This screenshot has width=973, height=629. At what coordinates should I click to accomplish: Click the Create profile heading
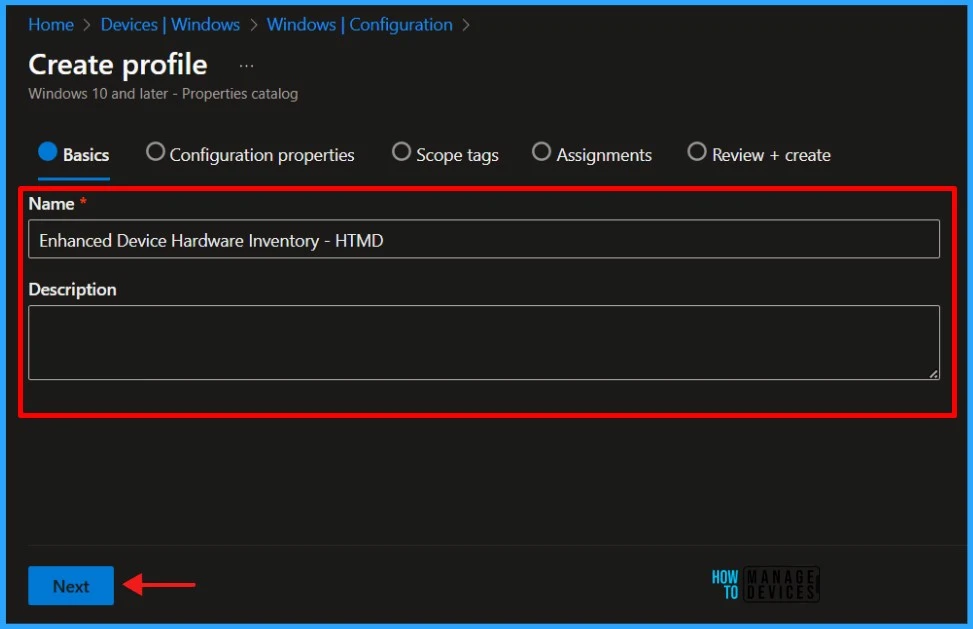coord(118,65)
